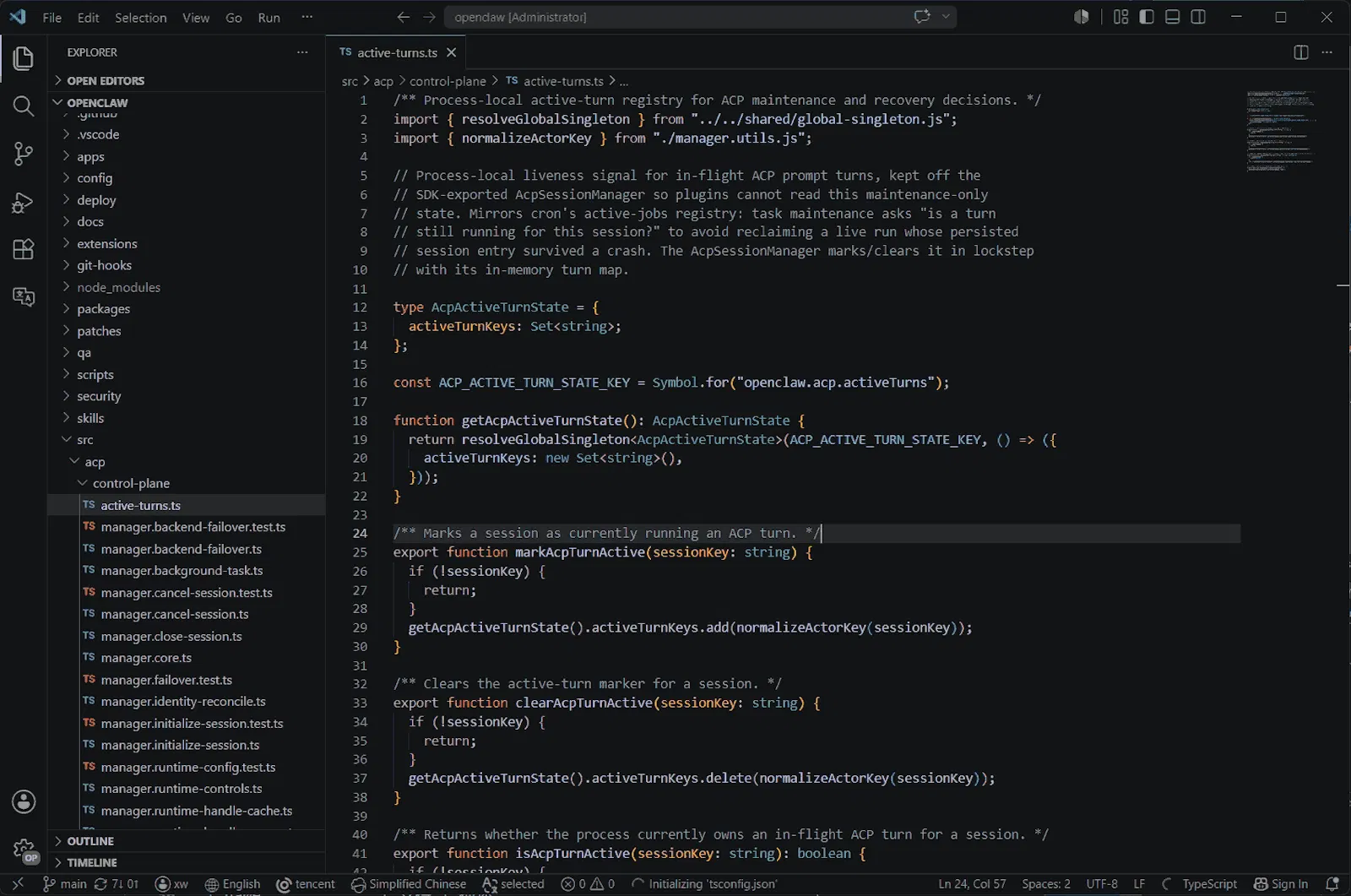Toggle the bottom Panel visibility
This screenshot has height=896, width=1351.
coord(1173,17)
